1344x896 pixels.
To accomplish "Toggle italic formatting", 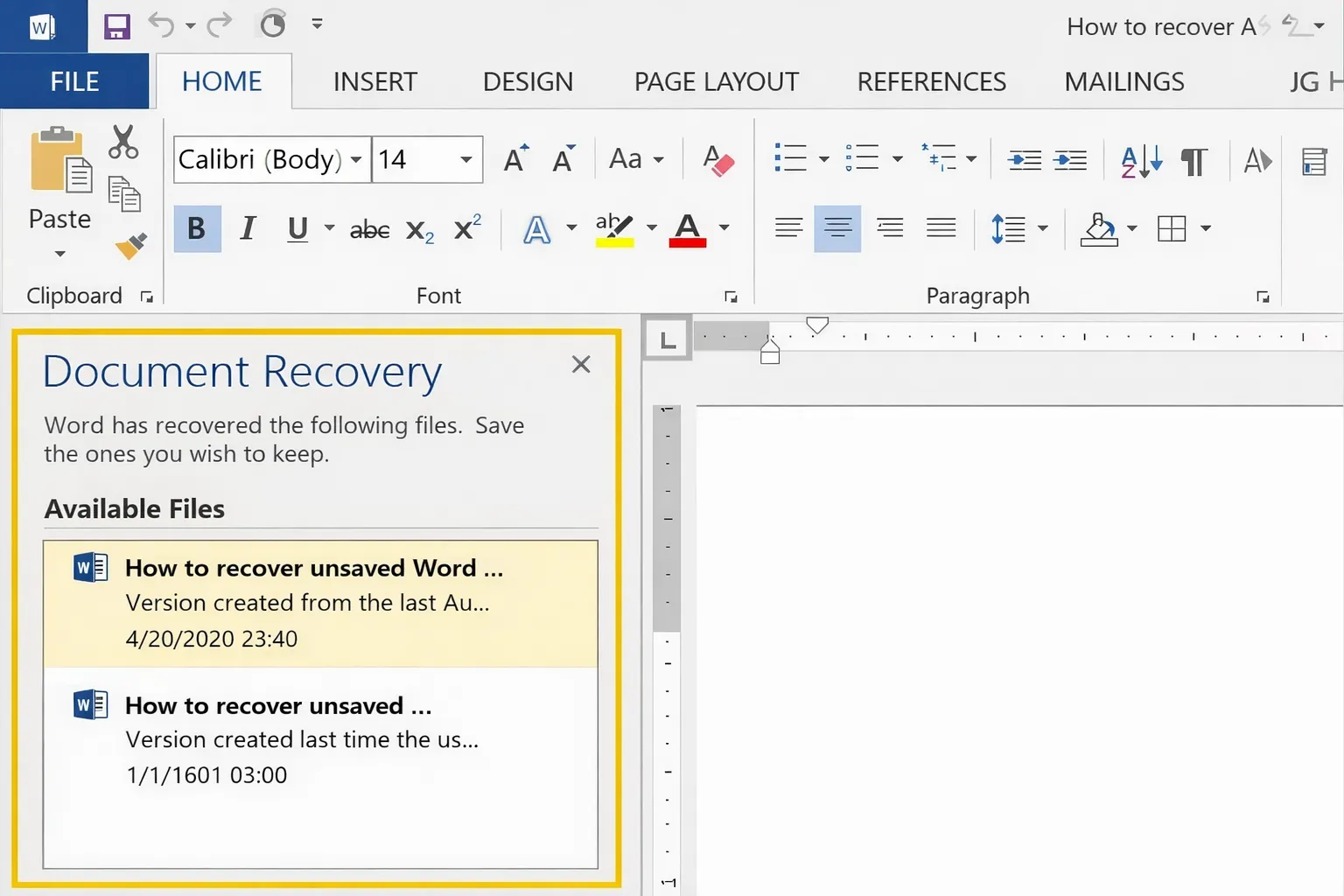I will click(x=248, y=228).
